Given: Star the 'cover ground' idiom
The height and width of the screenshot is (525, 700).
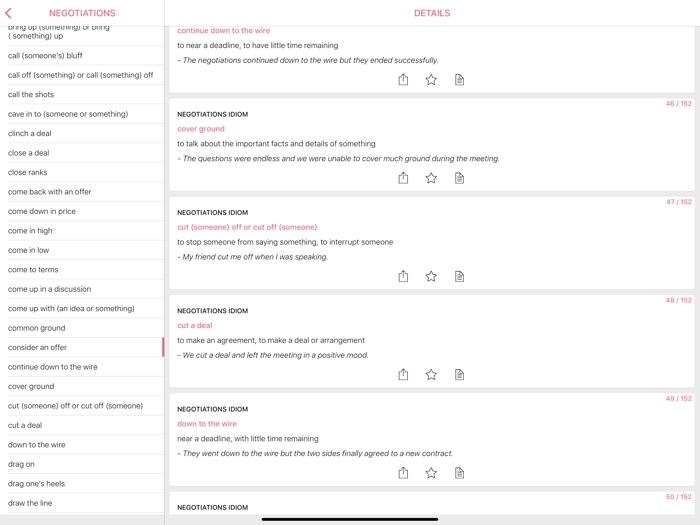Looking at the screenshot, I should tap(431, 178).
